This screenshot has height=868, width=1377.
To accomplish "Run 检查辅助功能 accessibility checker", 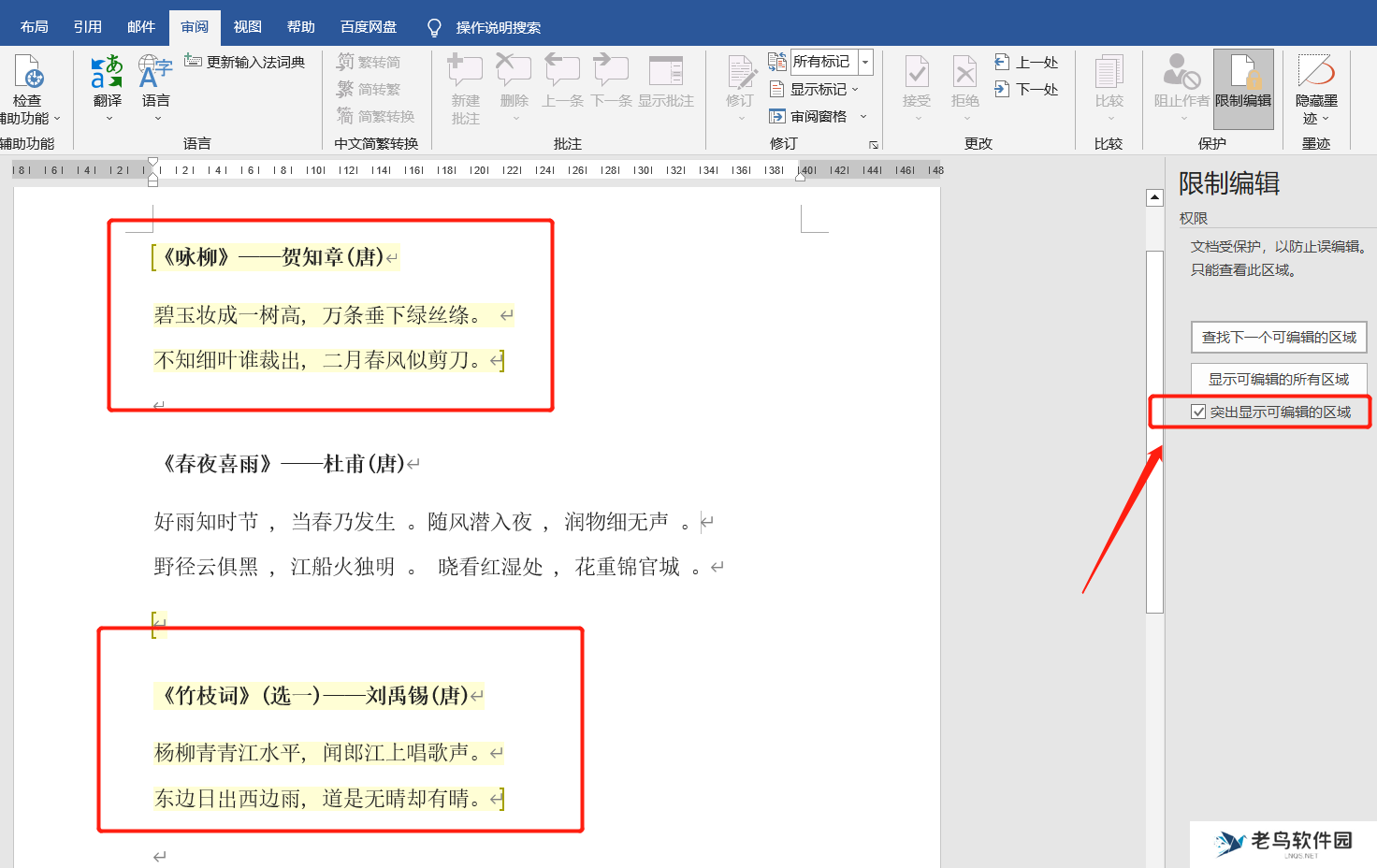I will point(28,84).
